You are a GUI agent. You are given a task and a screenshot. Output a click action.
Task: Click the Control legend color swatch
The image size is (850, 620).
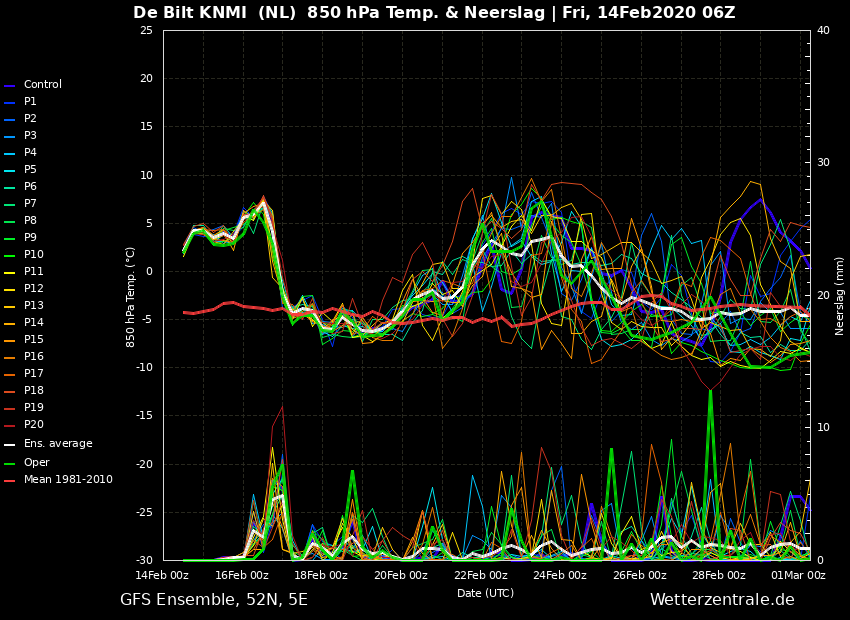pos(10,86)
